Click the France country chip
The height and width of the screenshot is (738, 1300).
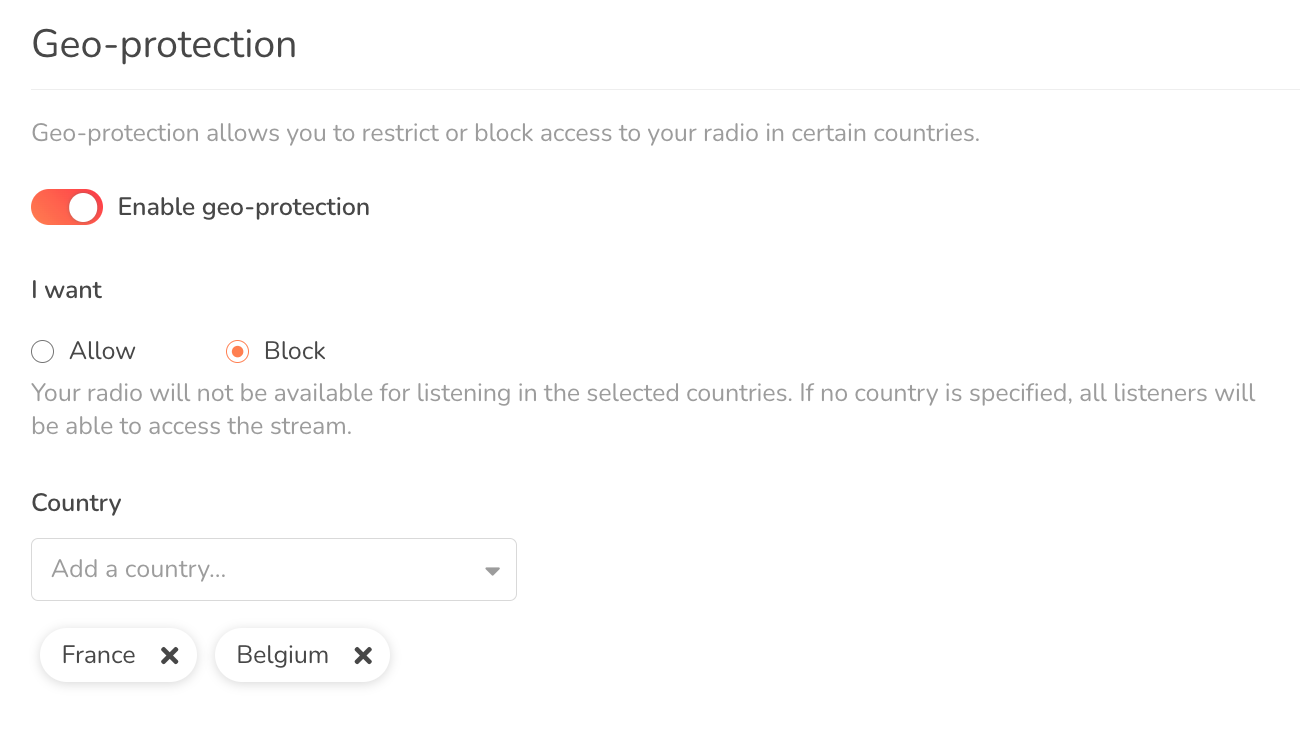tap(118, 655)
